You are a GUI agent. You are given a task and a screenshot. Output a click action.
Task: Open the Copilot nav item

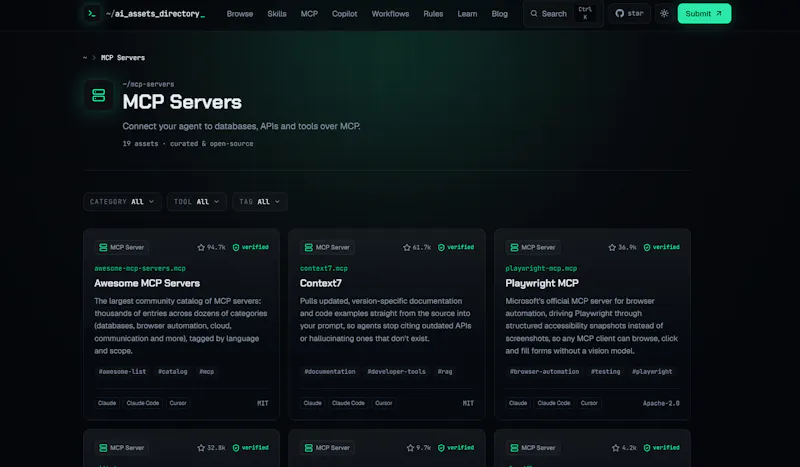[x=344, y=14]
